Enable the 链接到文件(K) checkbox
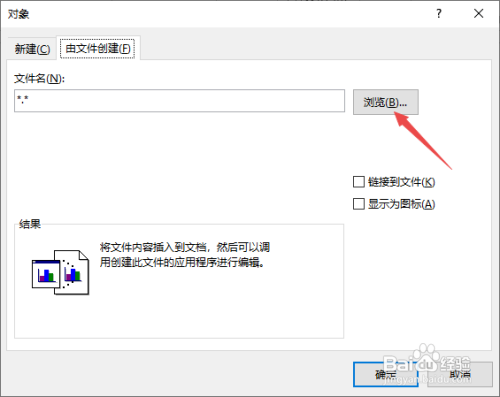 pyautogui.click(x=359, y=182)
